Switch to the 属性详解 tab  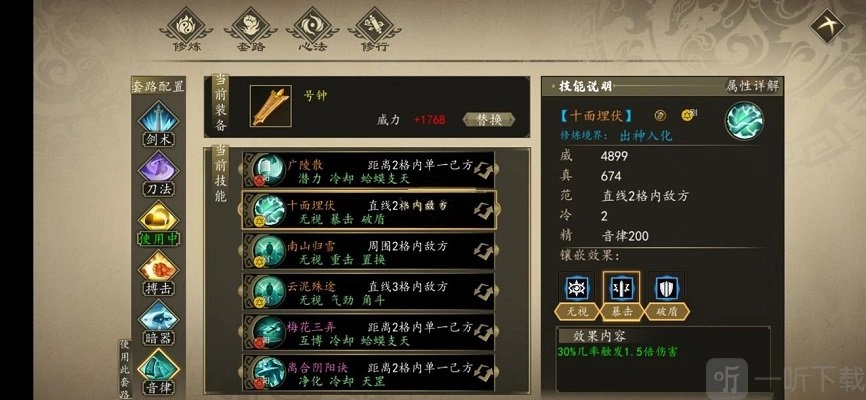(752, 86)
